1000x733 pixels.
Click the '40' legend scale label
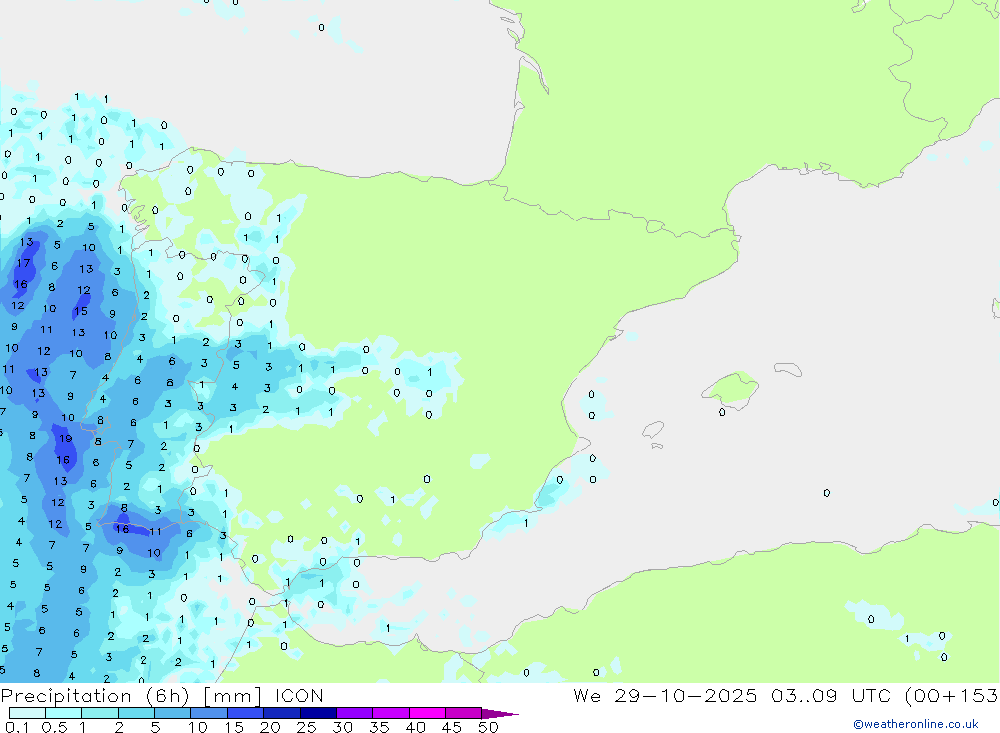point(415,727)
